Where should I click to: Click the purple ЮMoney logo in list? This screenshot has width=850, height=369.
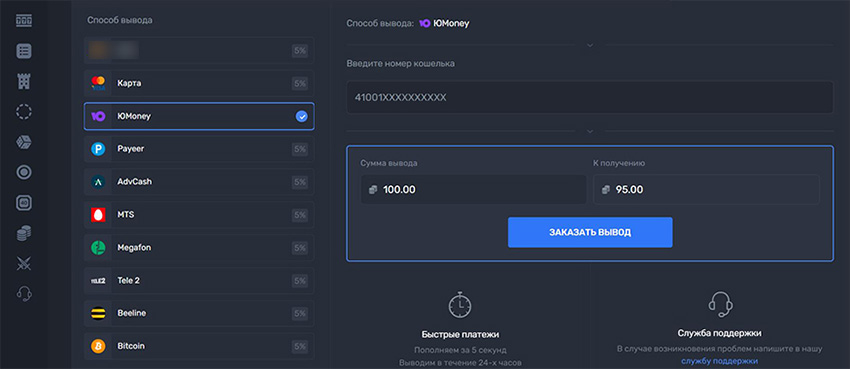coord(98,116)
